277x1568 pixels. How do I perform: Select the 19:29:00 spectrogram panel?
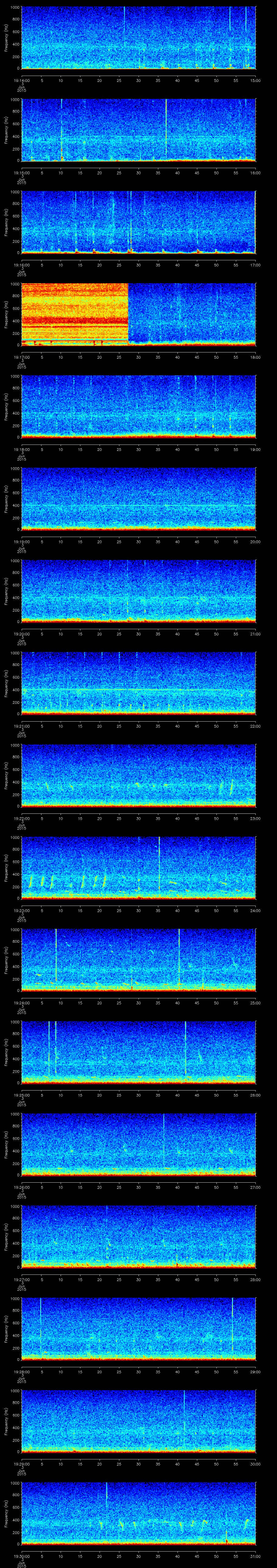(138, 1421)
